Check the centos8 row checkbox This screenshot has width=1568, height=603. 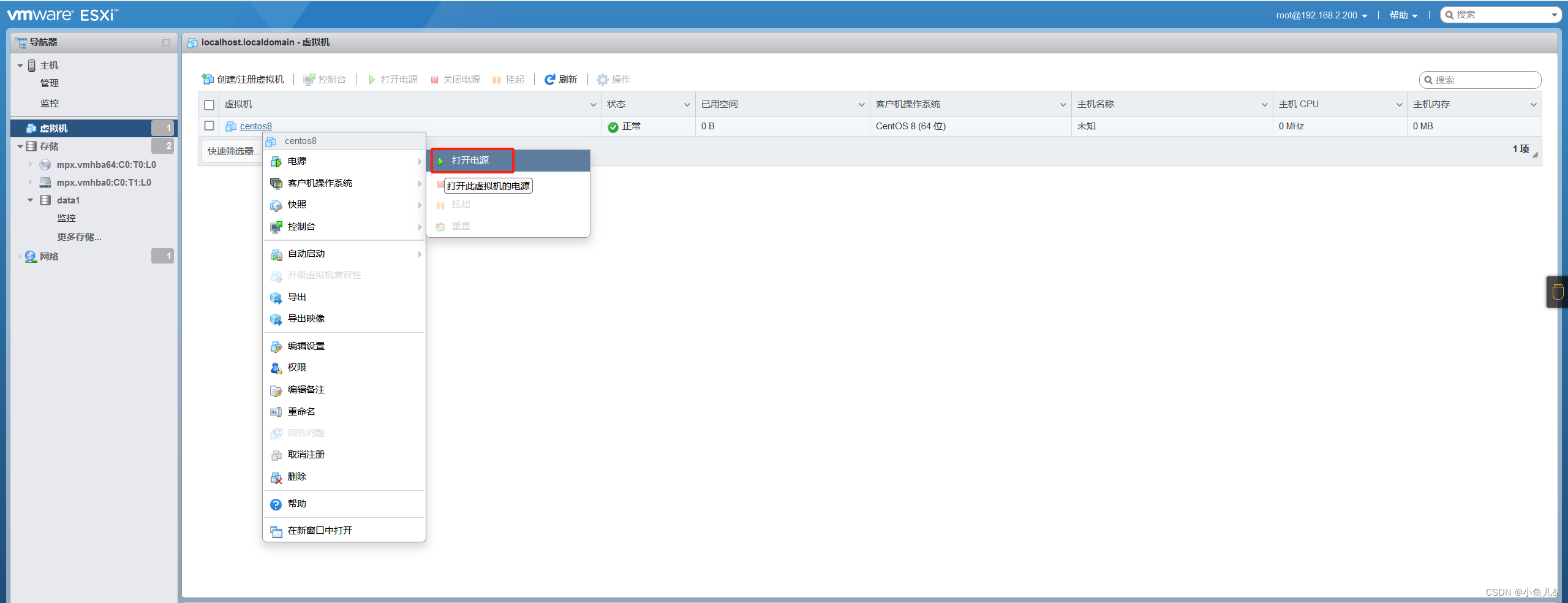(209, 126)
